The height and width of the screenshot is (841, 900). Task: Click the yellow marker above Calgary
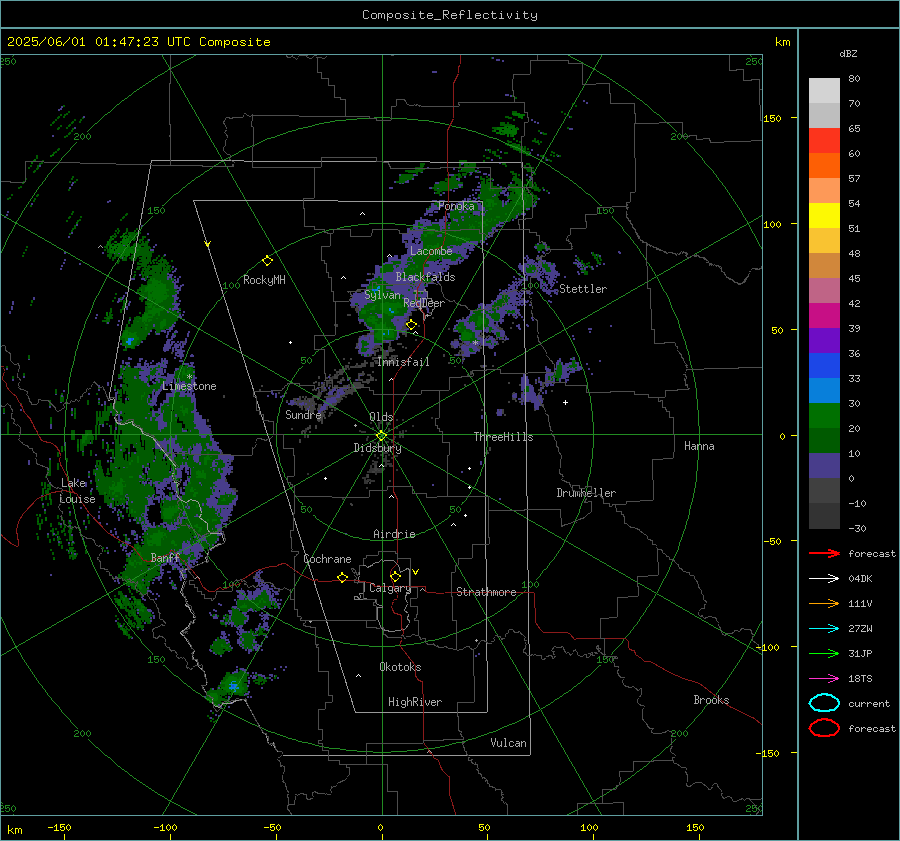click(x=395, y=576)
